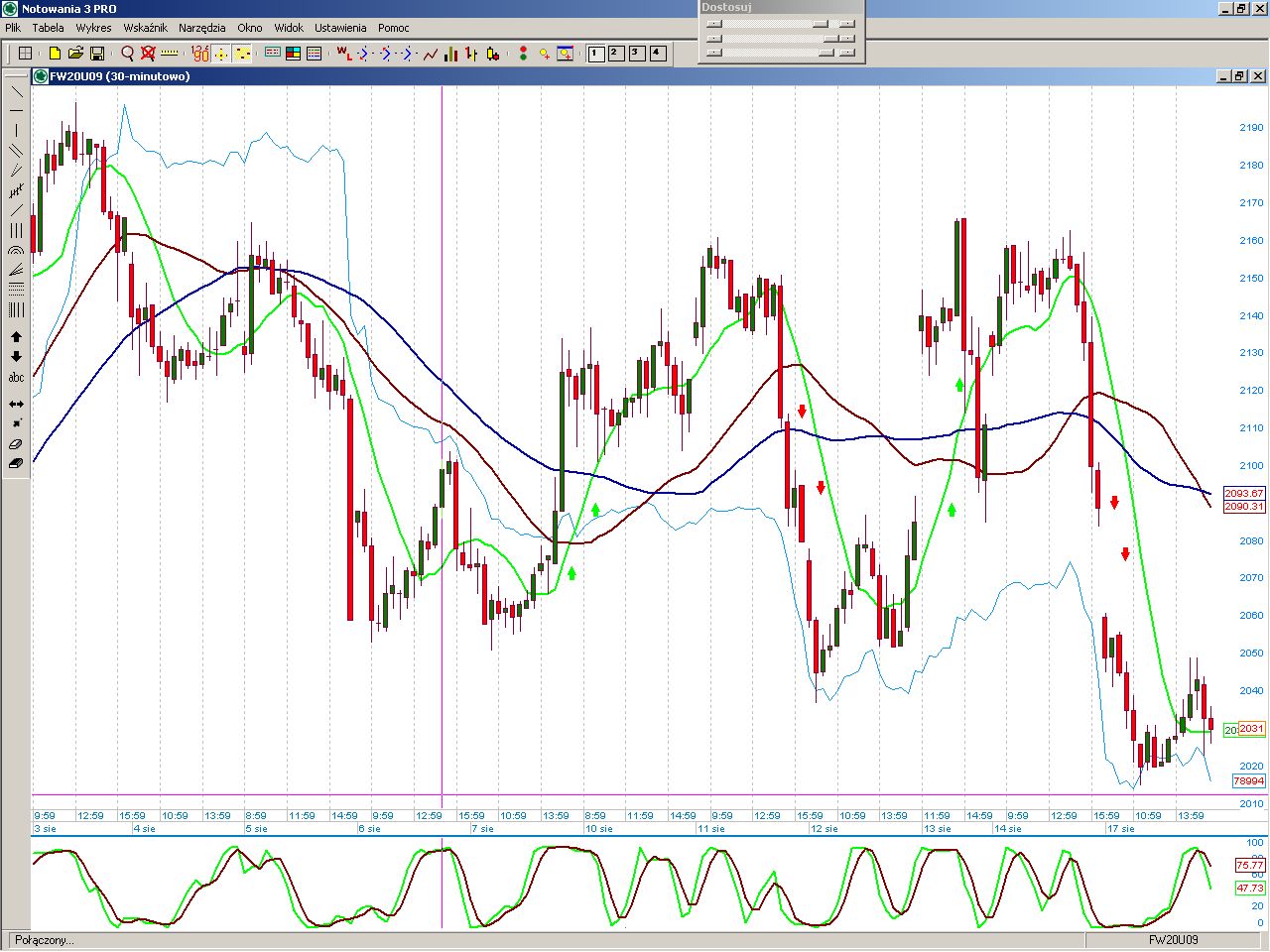Click the Połączony... status bar text
The height and width of the screenshot is (952, 1270).
pyautogui.click(x=45, y=940)
